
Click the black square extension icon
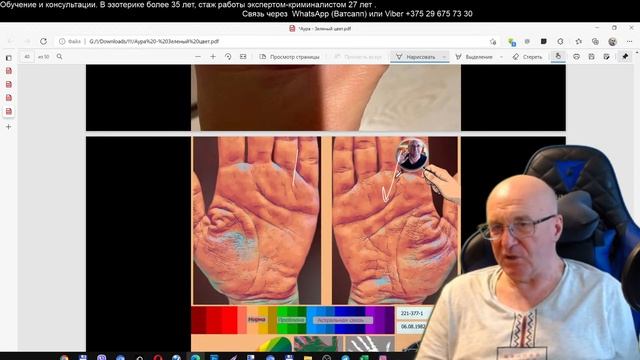tap(544, 41)
